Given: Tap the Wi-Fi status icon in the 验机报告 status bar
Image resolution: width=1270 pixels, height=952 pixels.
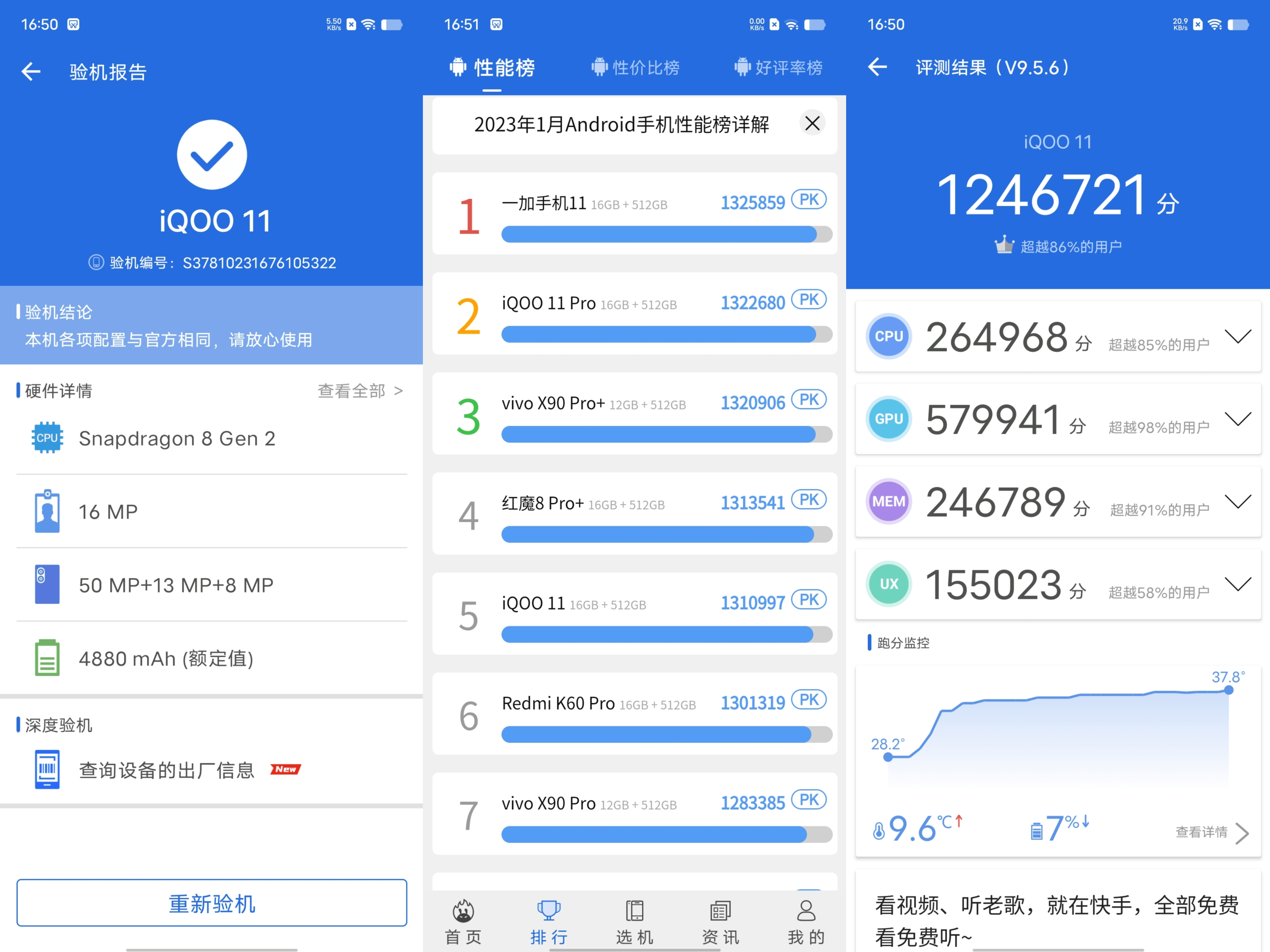Looking at the screenshot, I should pos(369,25).
